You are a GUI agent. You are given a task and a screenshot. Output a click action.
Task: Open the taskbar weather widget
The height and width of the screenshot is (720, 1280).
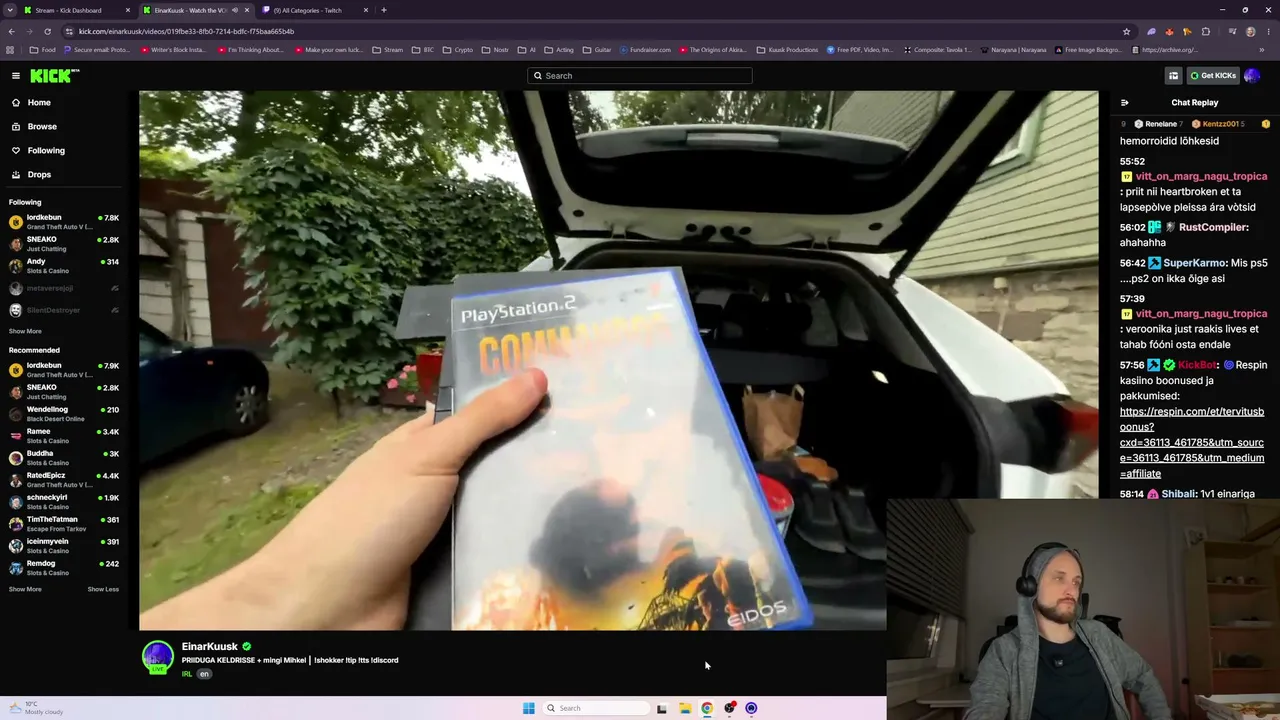(x=36, y=708)
